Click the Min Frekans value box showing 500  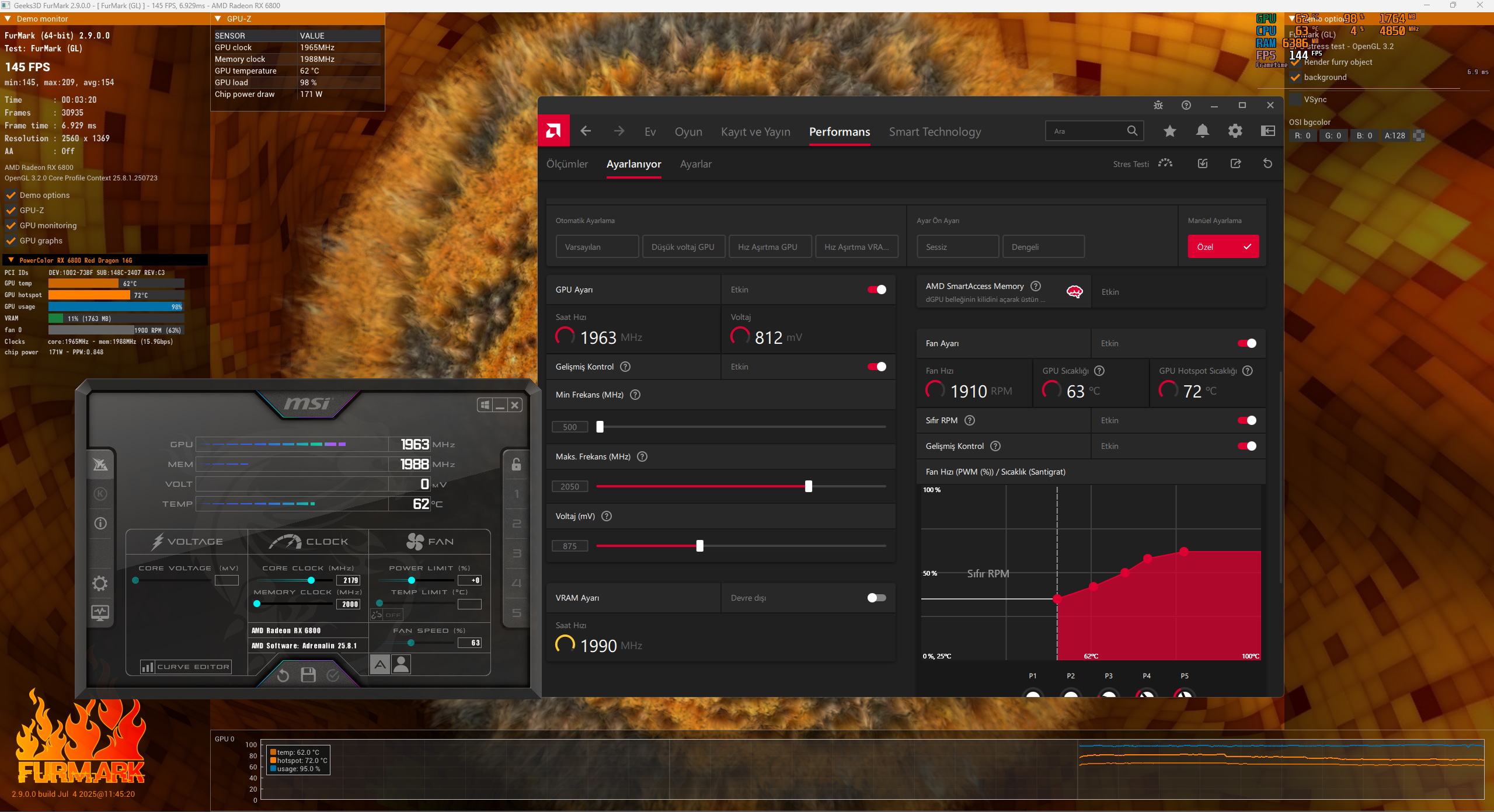click(x=570, y=427)
